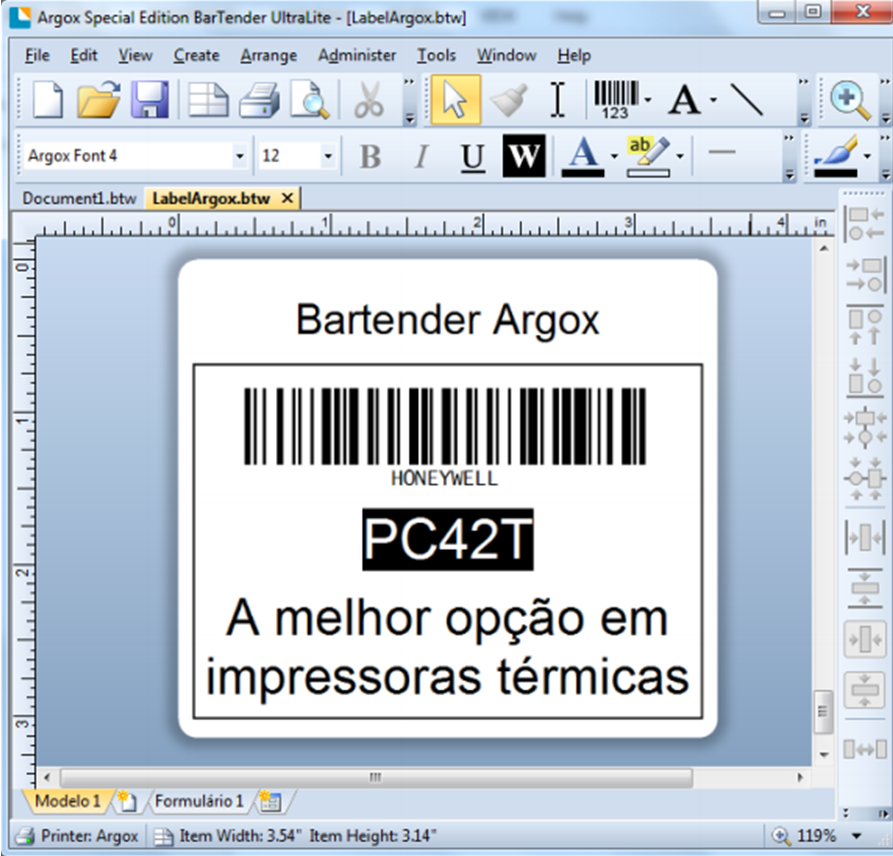This screenshot has width=893, height=856.
Task: Toggle underline formatting
Action: [472, 157]
